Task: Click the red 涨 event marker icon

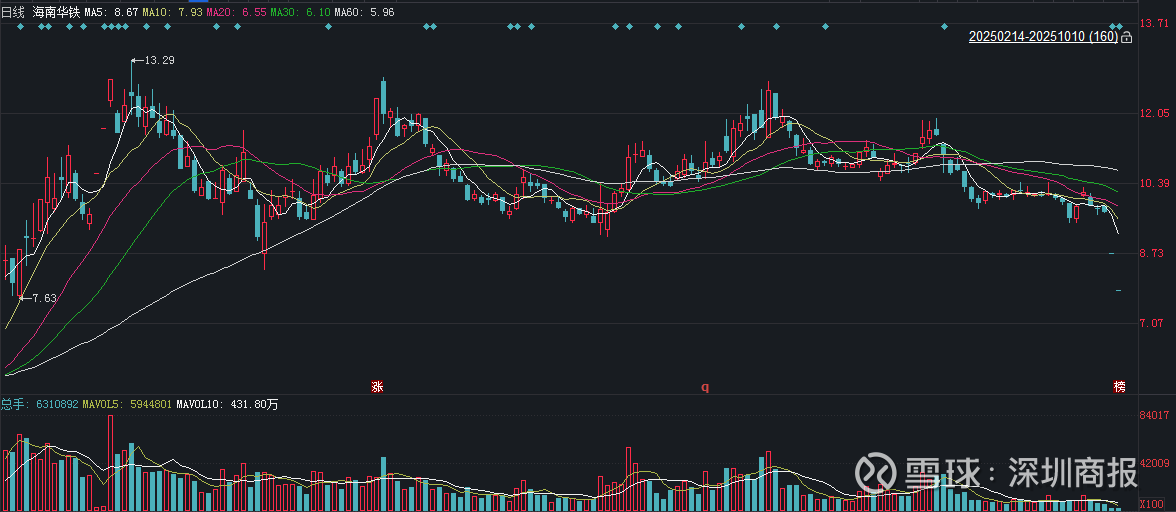Action: click(378, 387)
